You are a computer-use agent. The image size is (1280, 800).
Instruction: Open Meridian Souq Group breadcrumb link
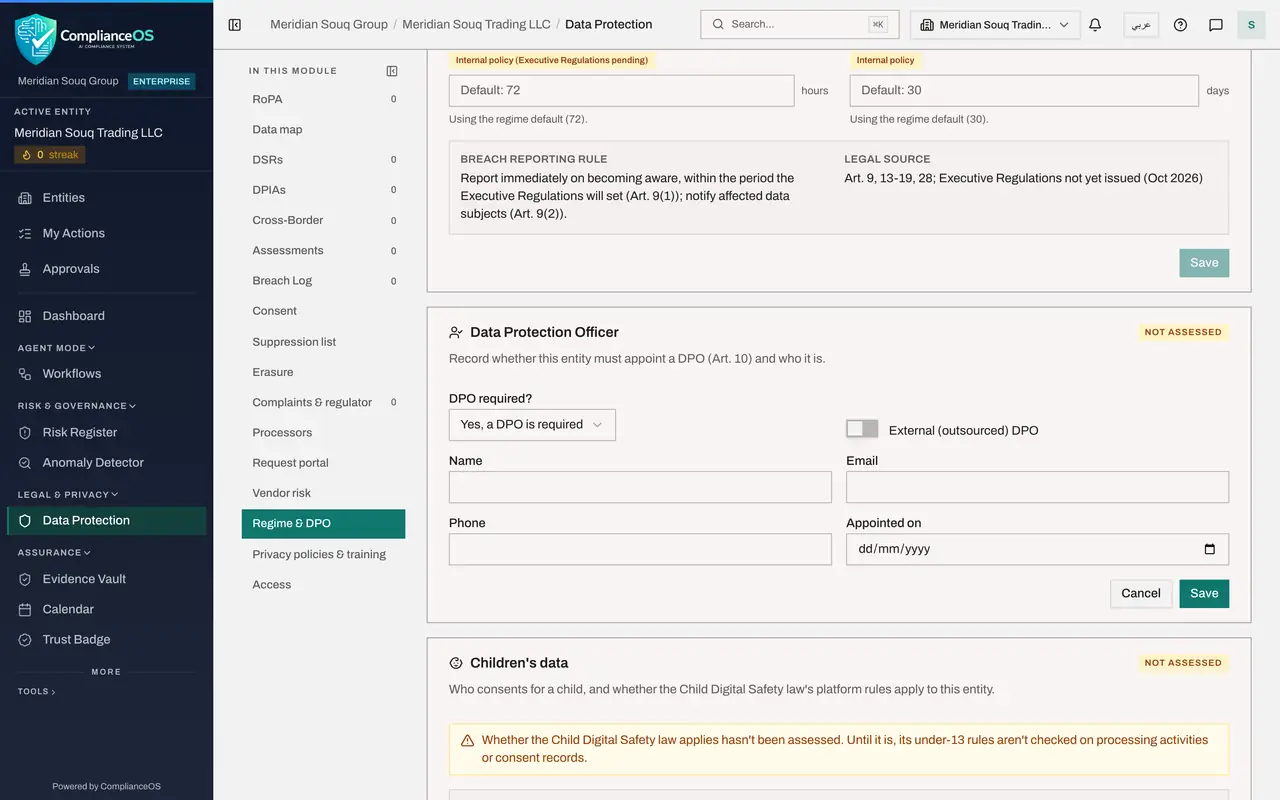point(329,24)
